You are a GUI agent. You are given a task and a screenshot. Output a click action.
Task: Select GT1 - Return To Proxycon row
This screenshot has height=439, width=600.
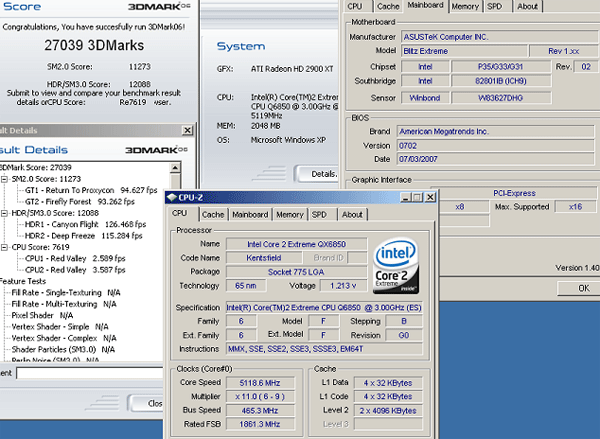tap(91, 191)
